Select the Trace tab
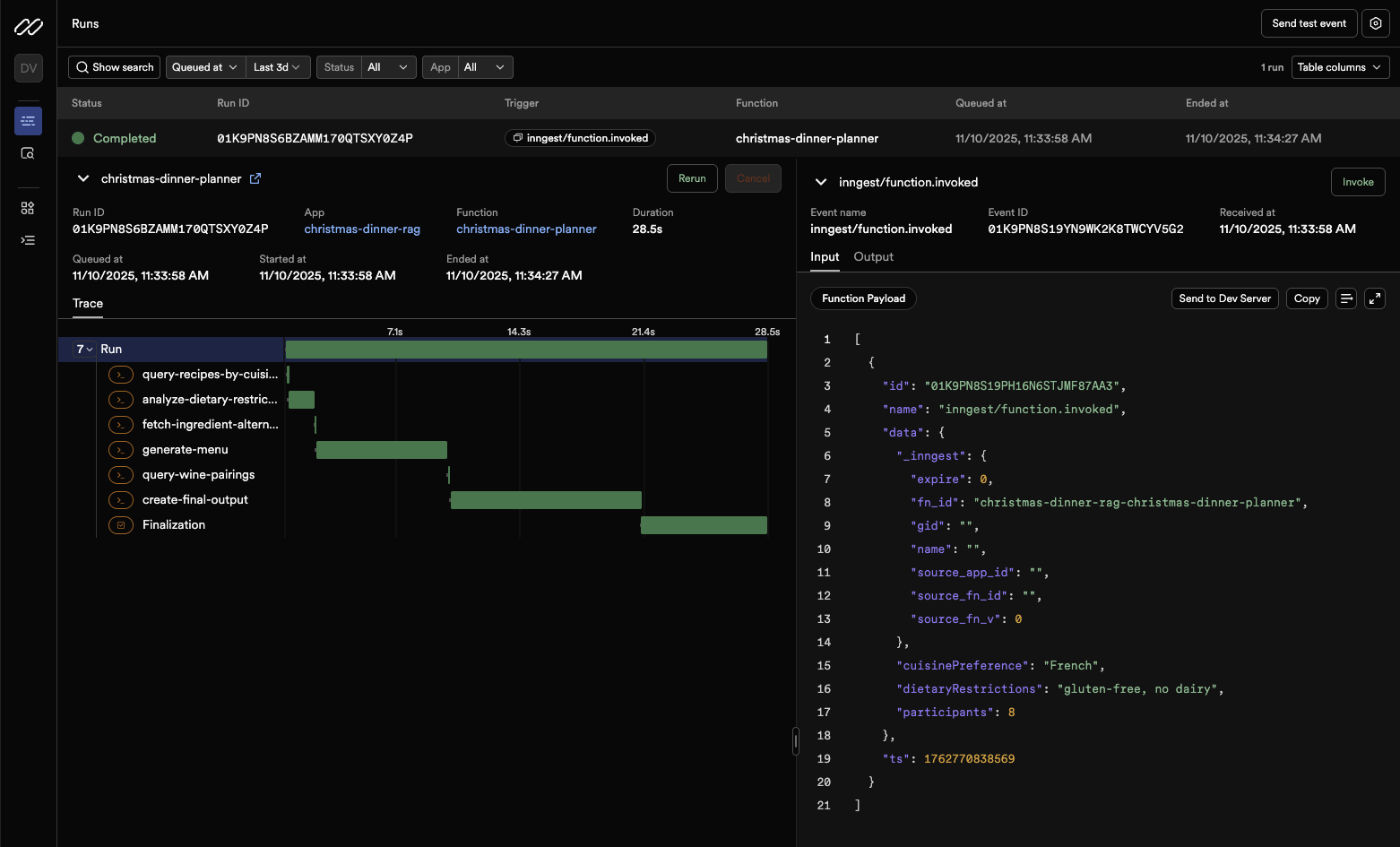 click(x=88, y=304)
